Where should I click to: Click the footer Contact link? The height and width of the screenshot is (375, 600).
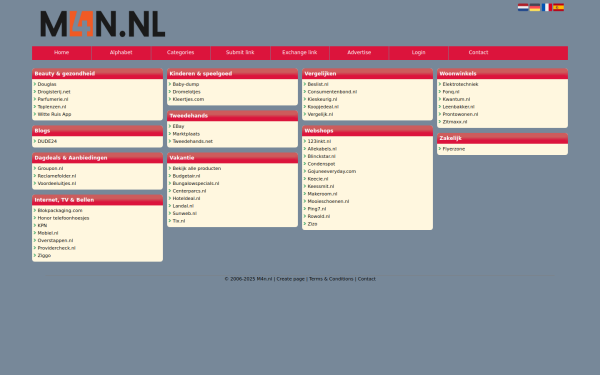tap(367, 279)
